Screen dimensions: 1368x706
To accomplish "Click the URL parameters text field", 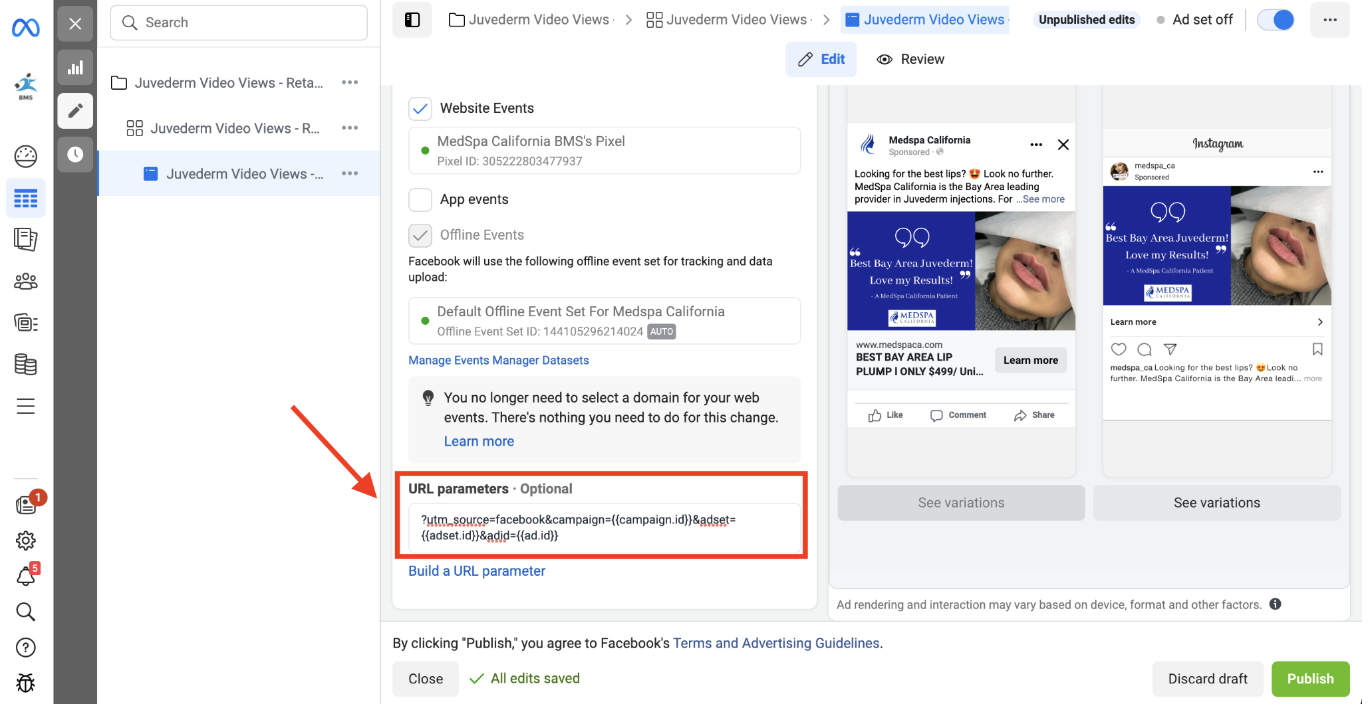I will [605, 527].
